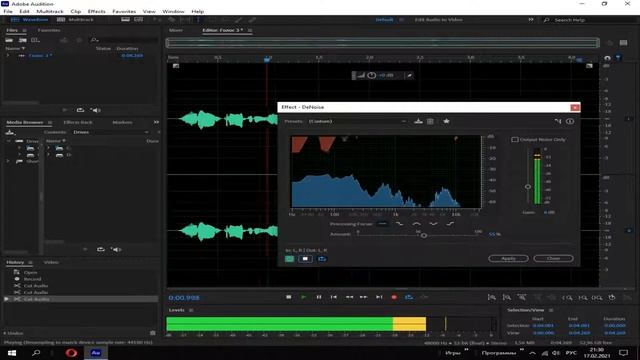Open the Media Browser Contents dropdown
Screen dimensions: 640x360
coord(111,132)
